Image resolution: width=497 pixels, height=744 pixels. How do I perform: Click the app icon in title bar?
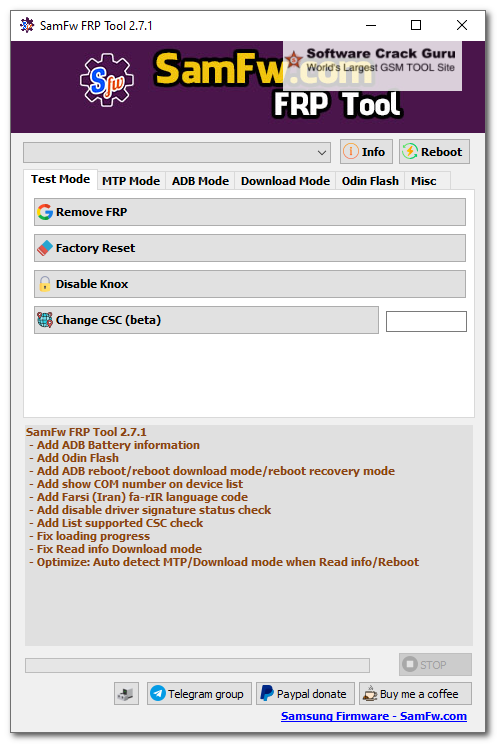(x=27, y=25)
